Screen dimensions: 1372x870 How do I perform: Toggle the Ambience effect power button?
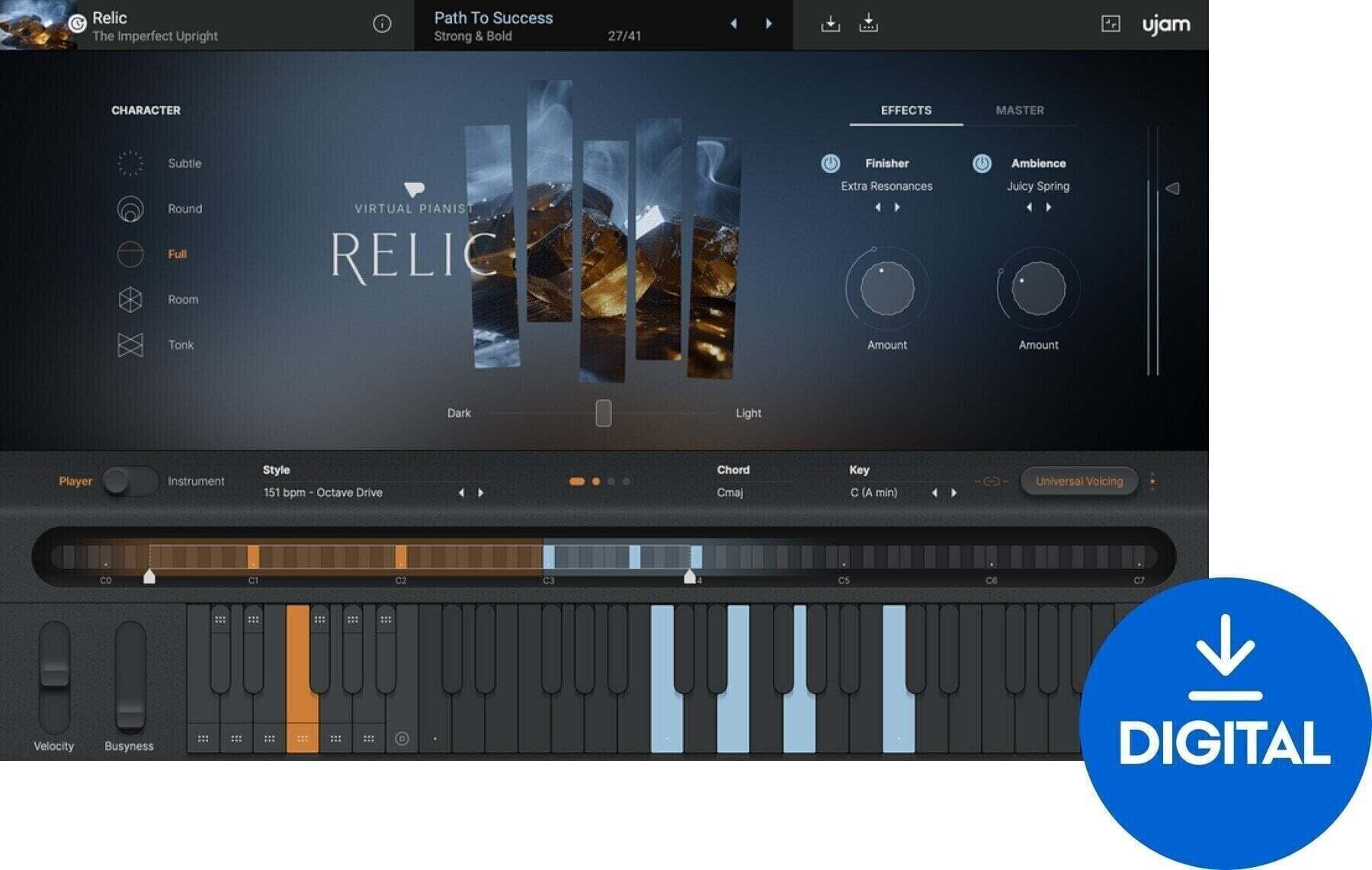click(982, 163)
